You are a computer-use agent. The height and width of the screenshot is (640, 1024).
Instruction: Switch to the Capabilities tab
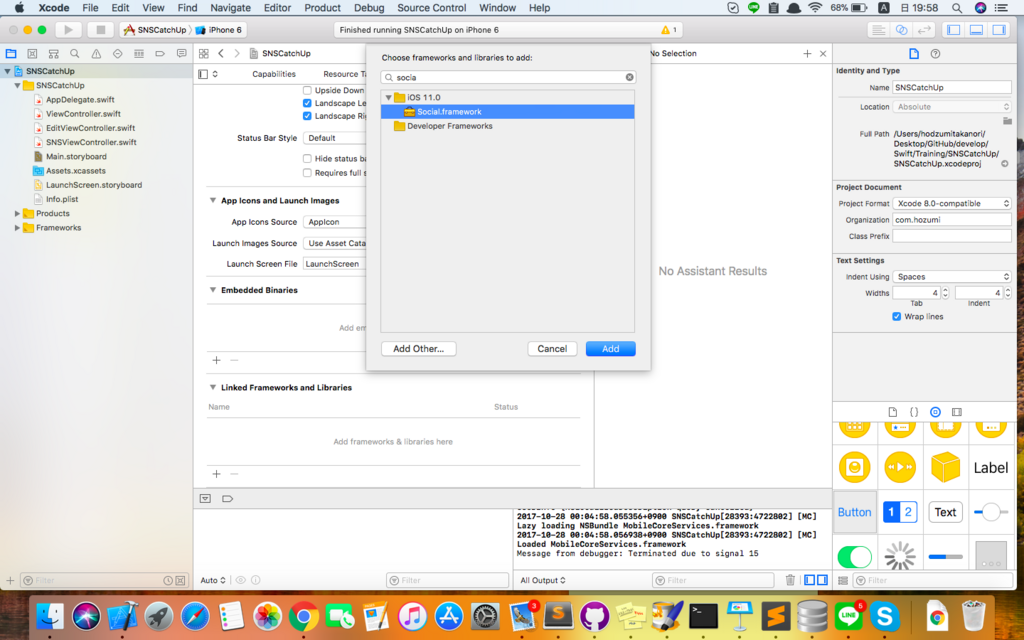click(274, 74)
